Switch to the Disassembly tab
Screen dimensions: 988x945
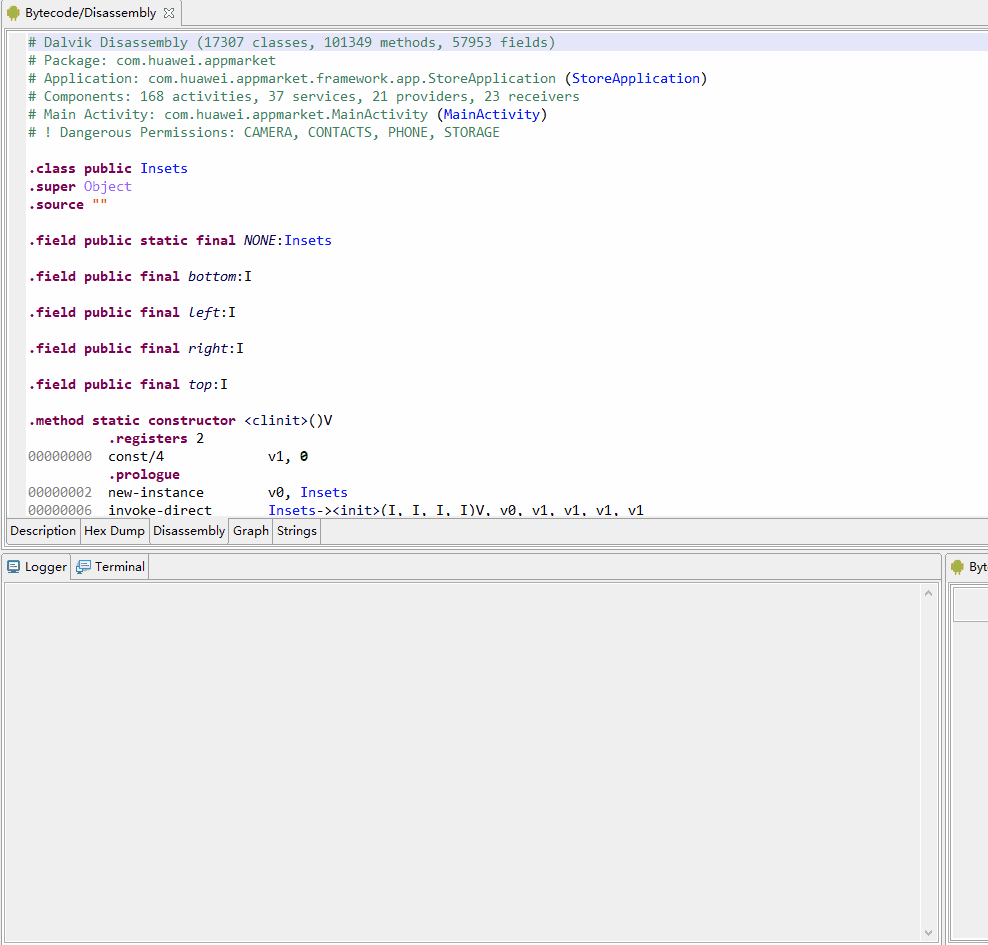pos(188,530)
